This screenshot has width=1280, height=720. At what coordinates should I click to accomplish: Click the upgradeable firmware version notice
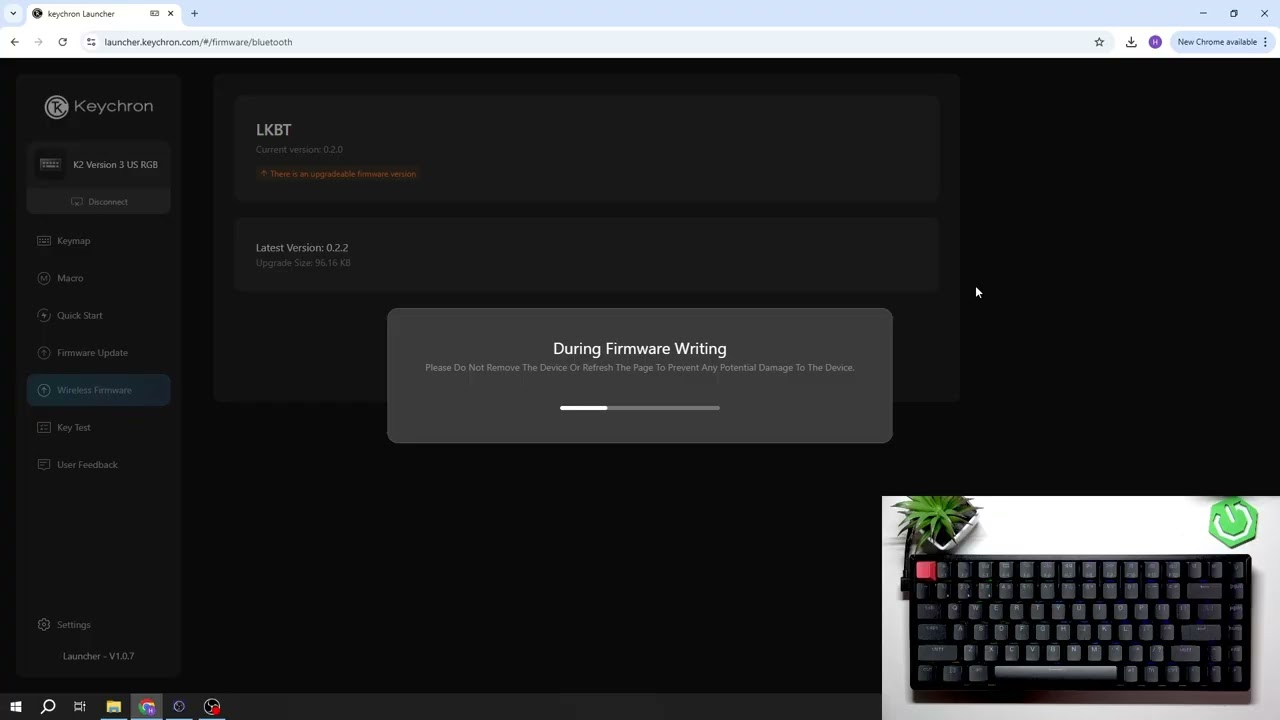click(x=338, y=174)
